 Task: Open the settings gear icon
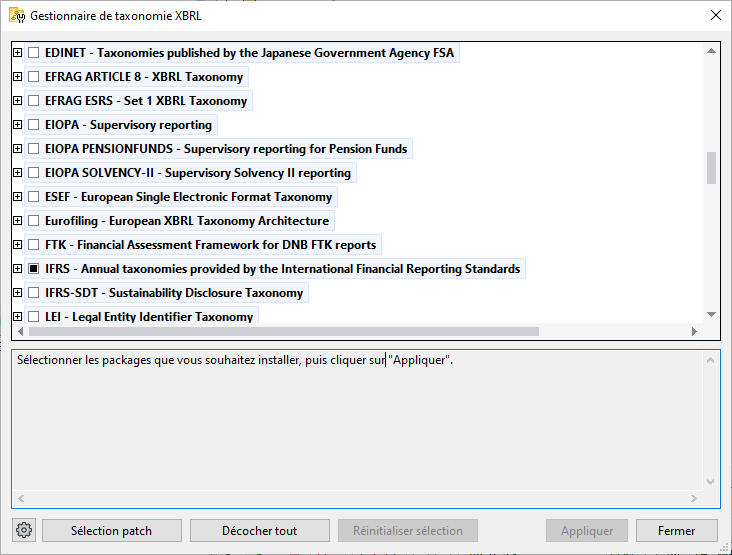(x=25, y=531)
